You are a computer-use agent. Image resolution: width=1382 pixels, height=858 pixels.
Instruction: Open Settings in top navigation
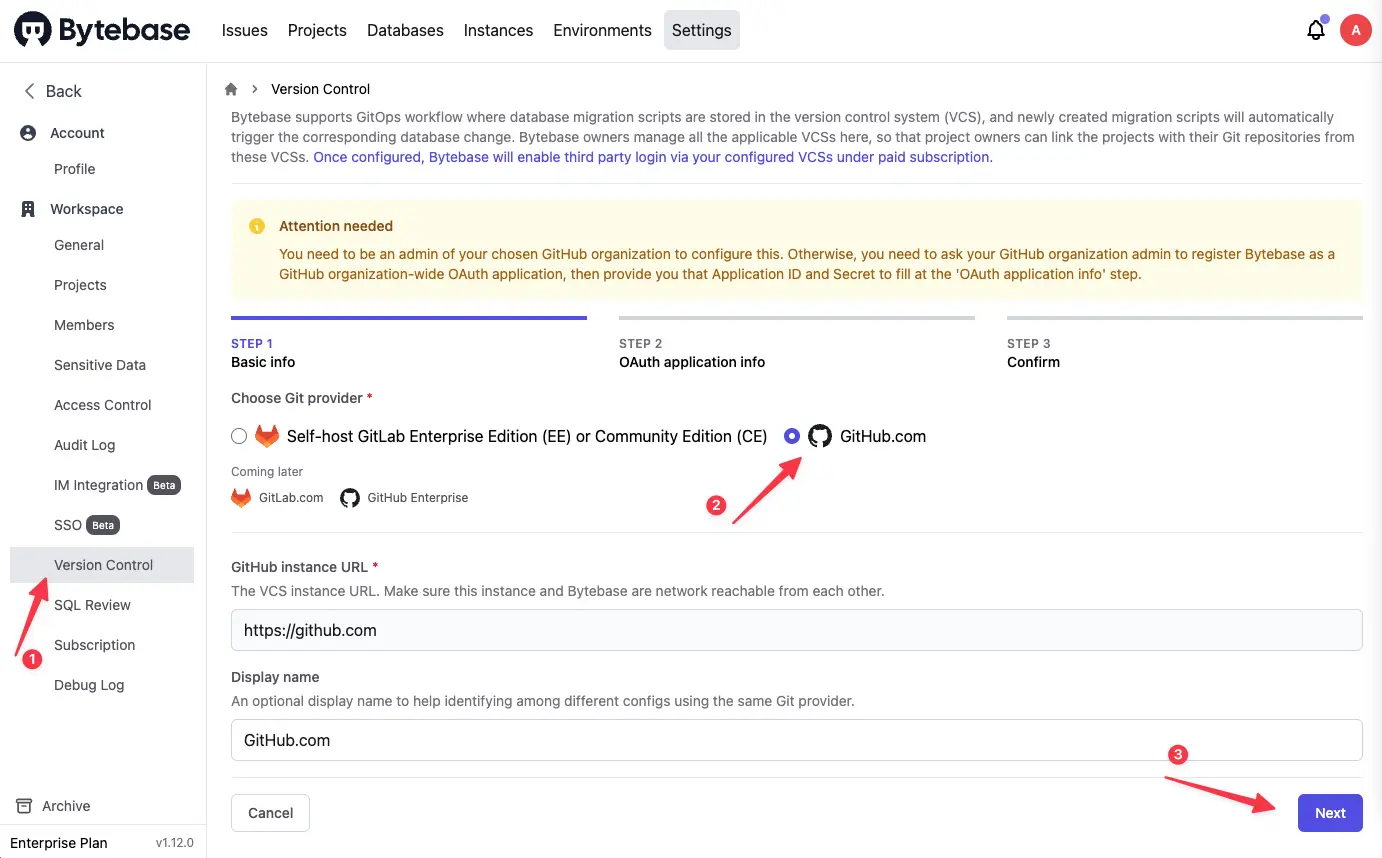coord(701,30)
